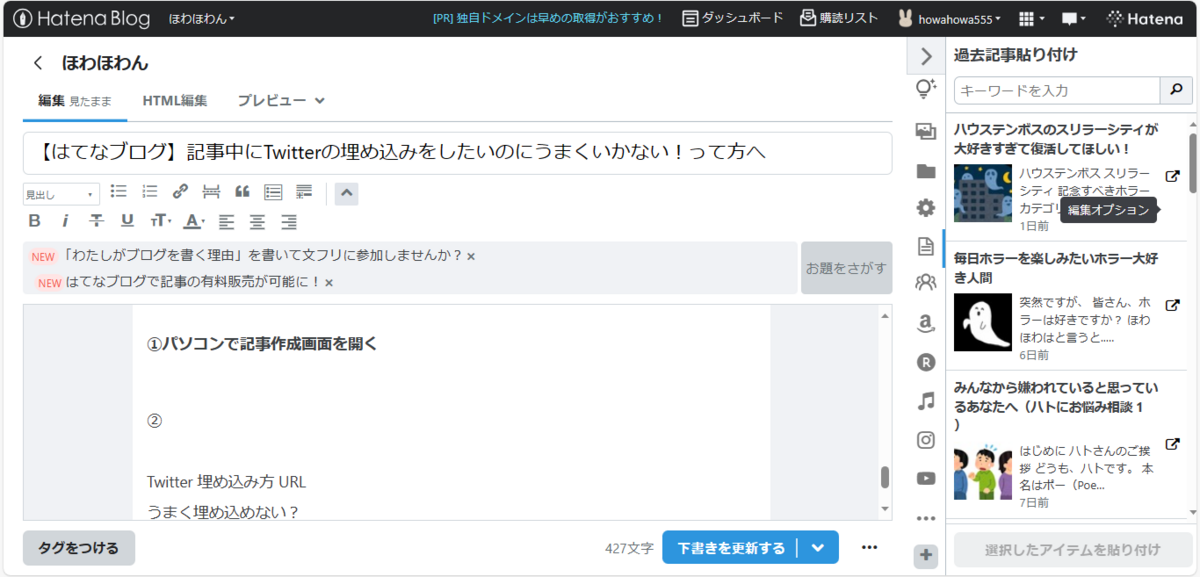Click the タグをつける button
Image resolution: width=1200 pixels, height=577 pixels.
(x=79, y=548)
